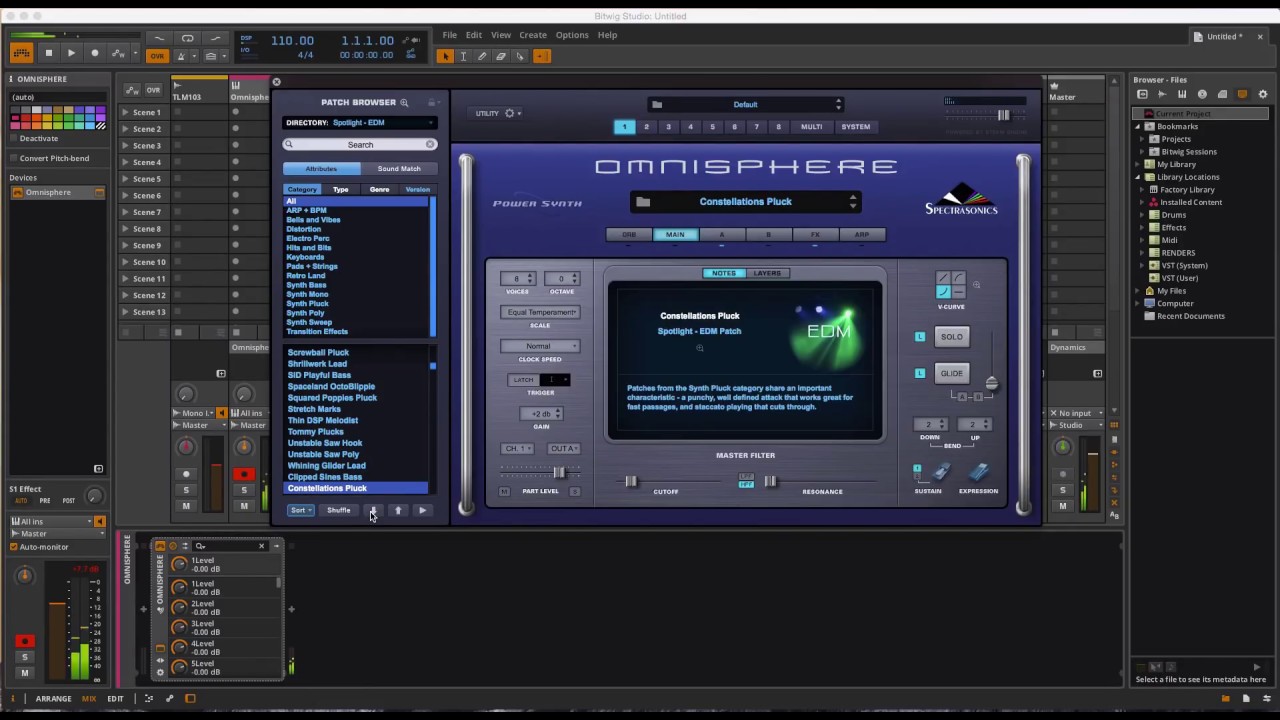Toggle the Auto-monitor checkbox

tap(14, 547)
